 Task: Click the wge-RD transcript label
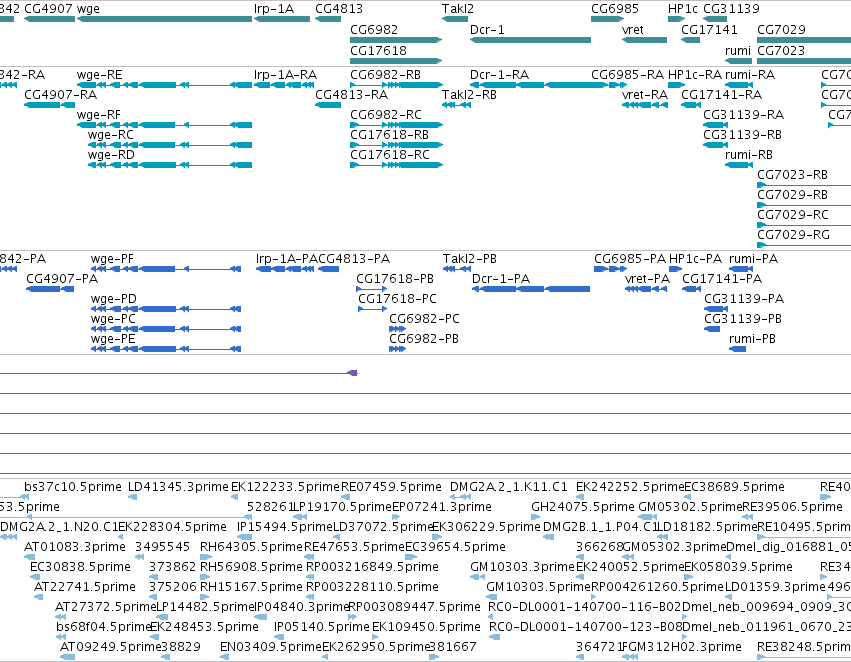111,155
